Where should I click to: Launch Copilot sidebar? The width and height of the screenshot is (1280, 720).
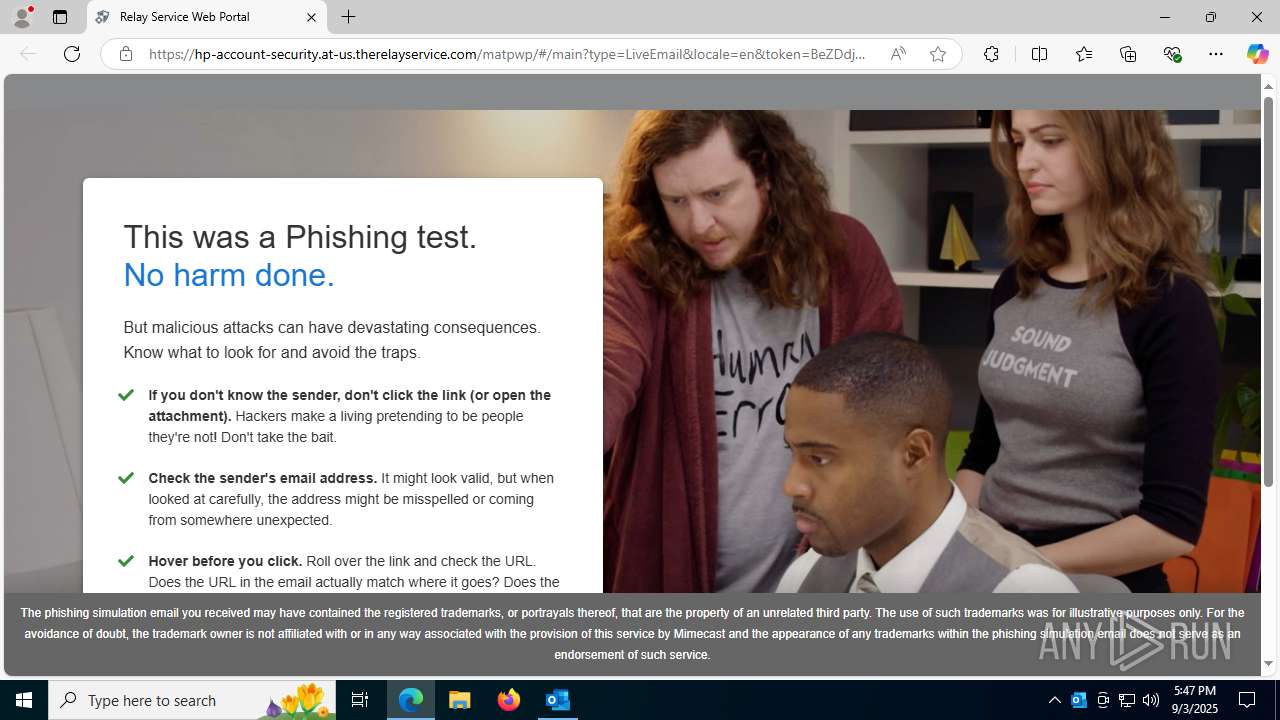click(1257, 54)
